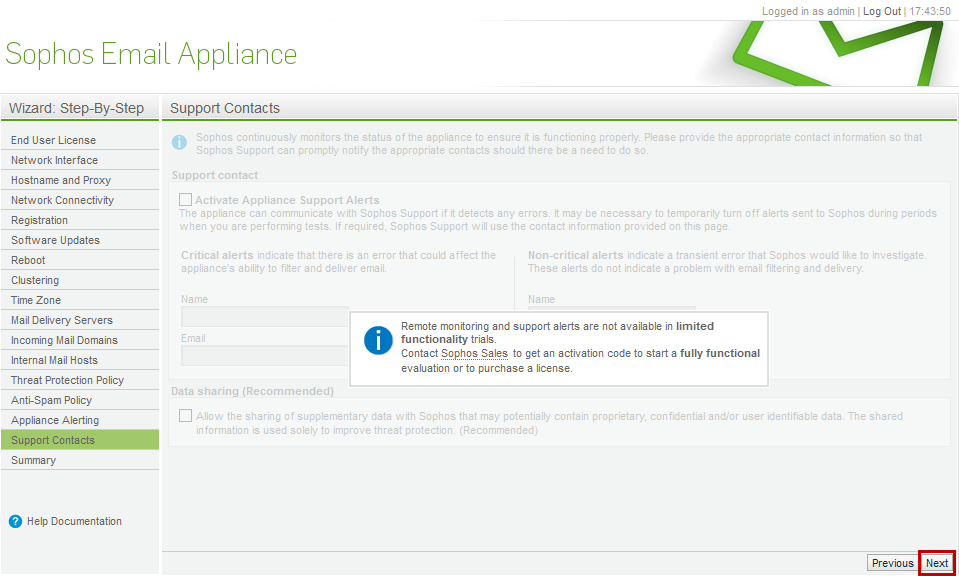959x576 pixels.
Task: Select Anti-Spam Policy step
Action: click(x=80, y=400)
